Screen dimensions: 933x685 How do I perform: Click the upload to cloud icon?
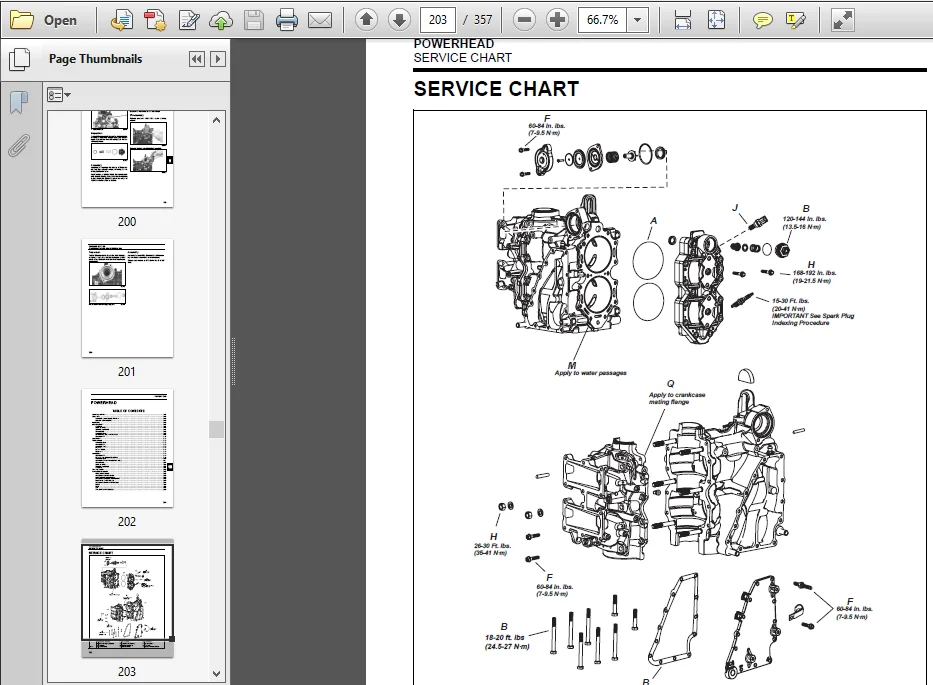[x=221, y=21]
